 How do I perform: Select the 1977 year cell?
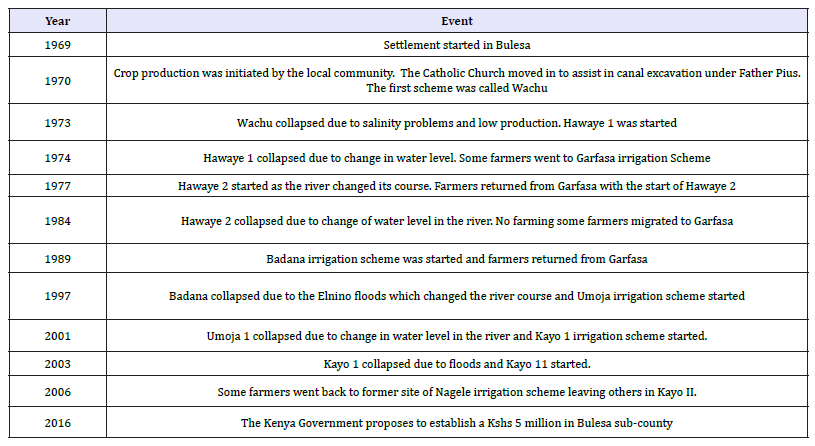57,185
